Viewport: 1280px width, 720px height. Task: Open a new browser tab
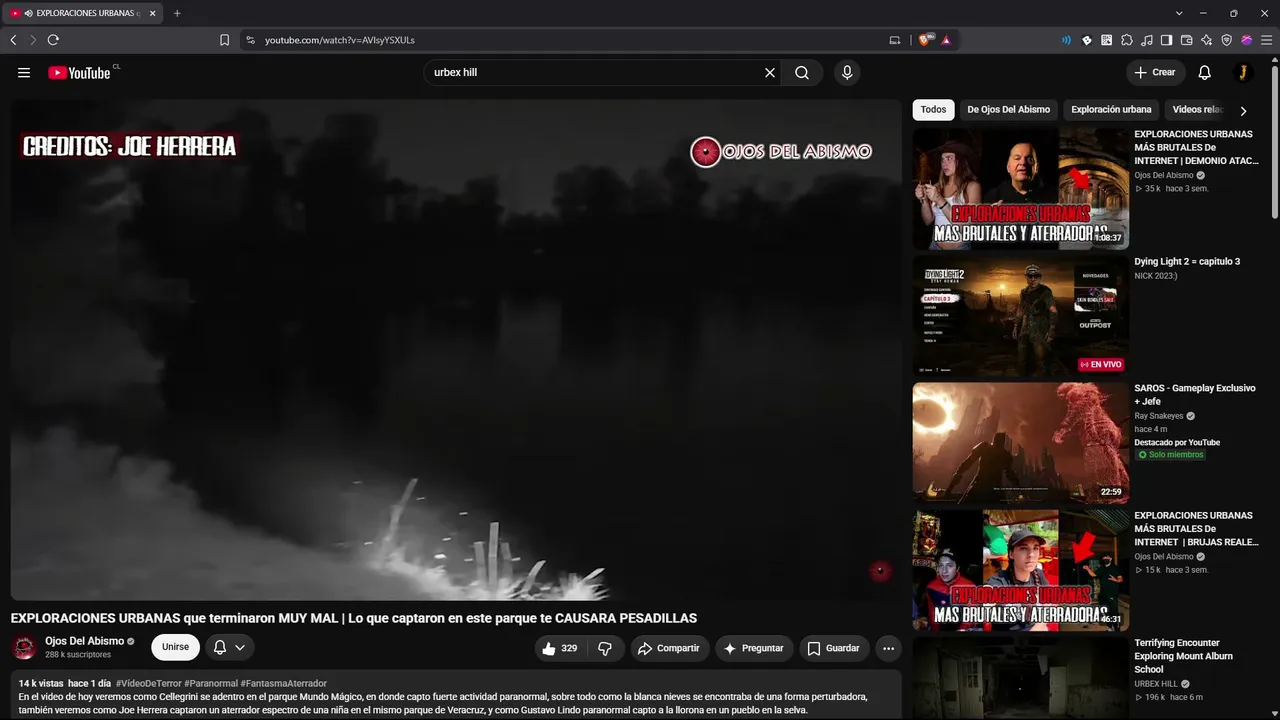tap(177, 13)
